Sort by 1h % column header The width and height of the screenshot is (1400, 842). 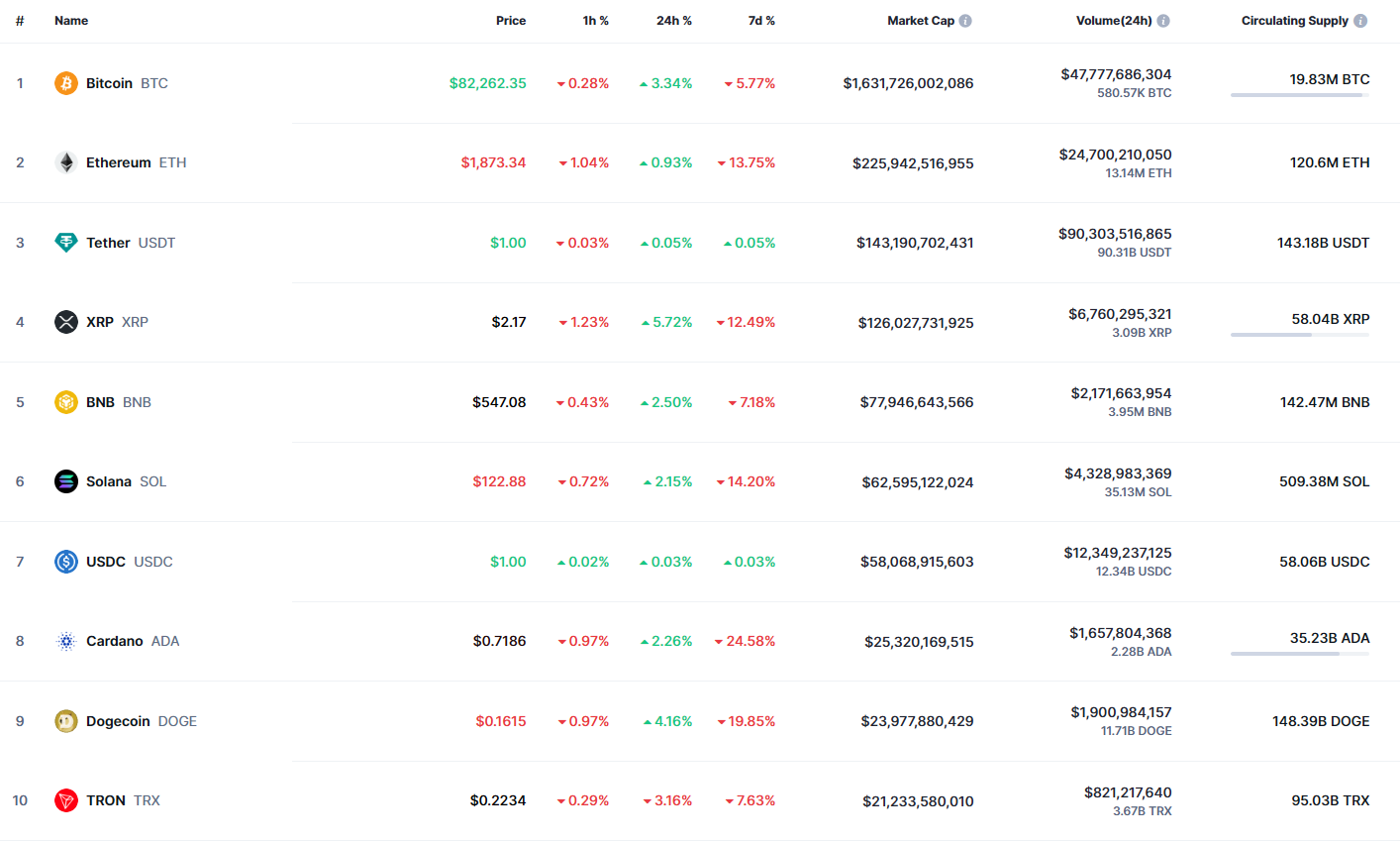click(596, 21)
